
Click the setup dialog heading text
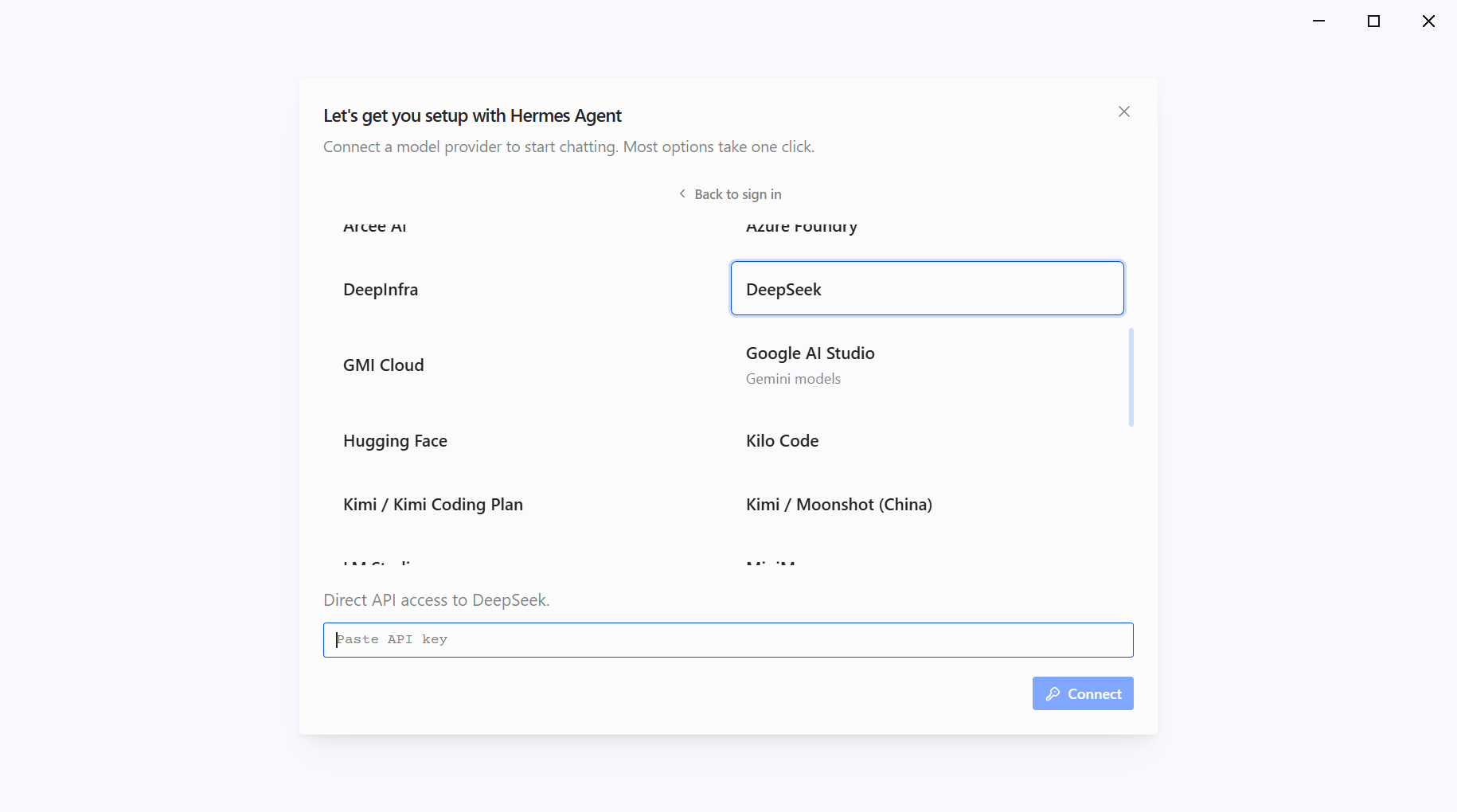coord(472,116)
